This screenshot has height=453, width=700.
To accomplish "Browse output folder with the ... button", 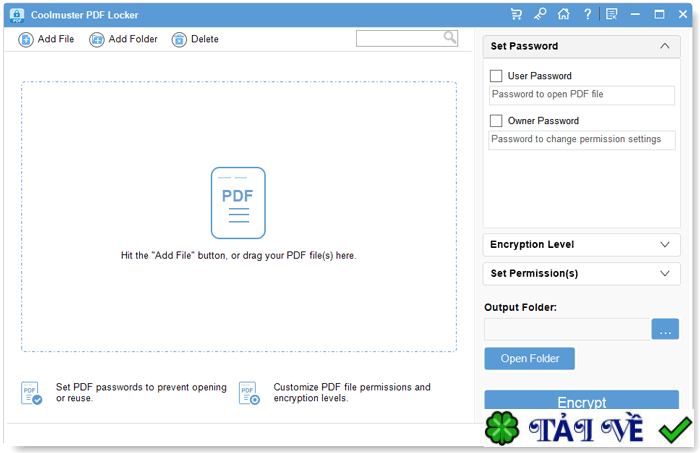I will (x=665, y=329).
